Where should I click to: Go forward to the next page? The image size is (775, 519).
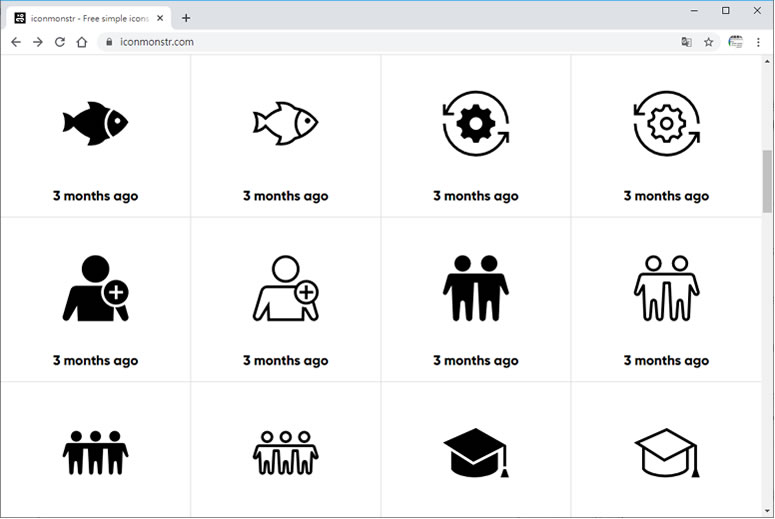pos(38,42)
